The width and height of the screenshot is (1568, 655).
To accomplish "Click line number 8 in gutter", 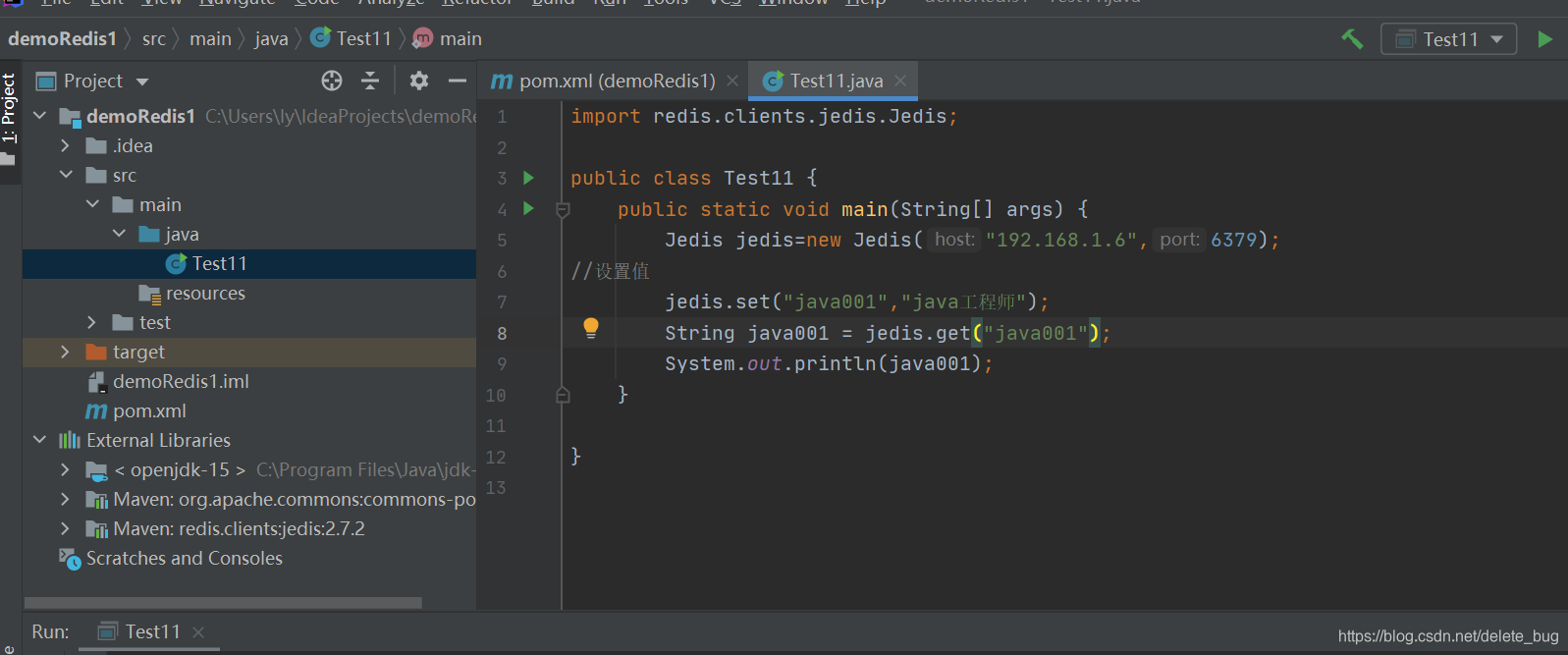I will 502,333.
